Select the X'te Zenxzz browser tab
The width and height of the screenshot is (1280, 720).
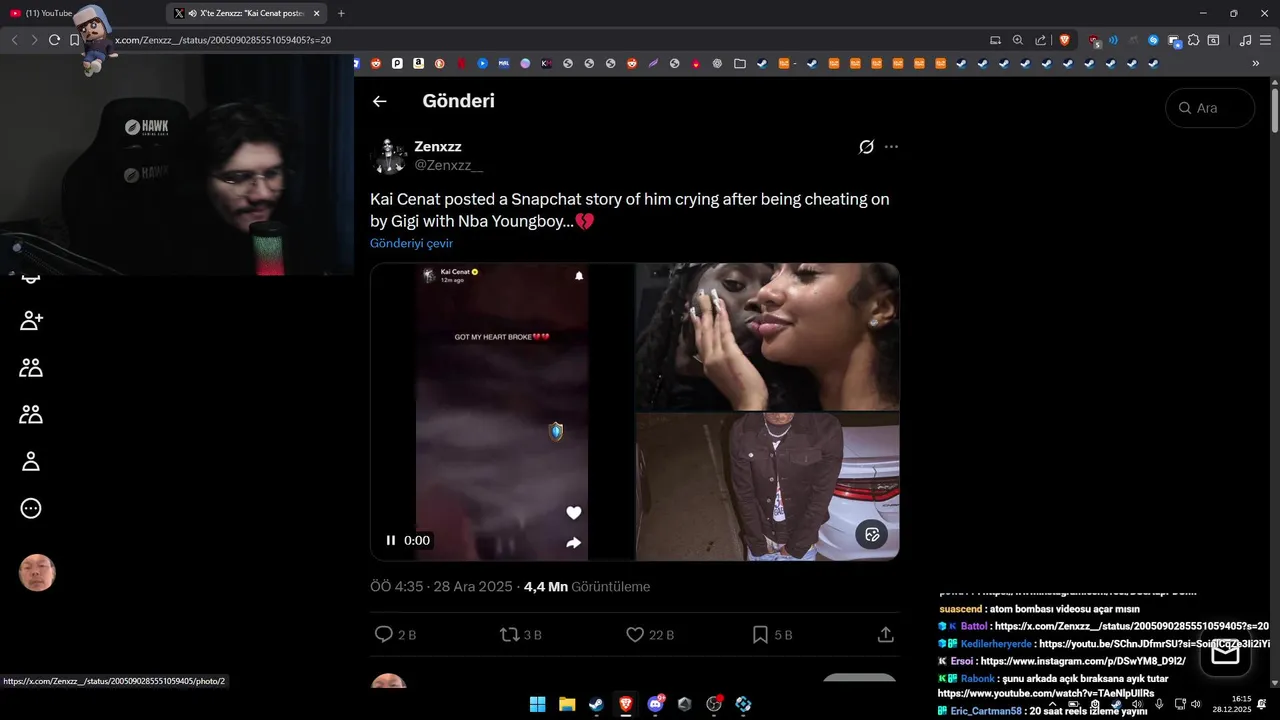[245, 13]
